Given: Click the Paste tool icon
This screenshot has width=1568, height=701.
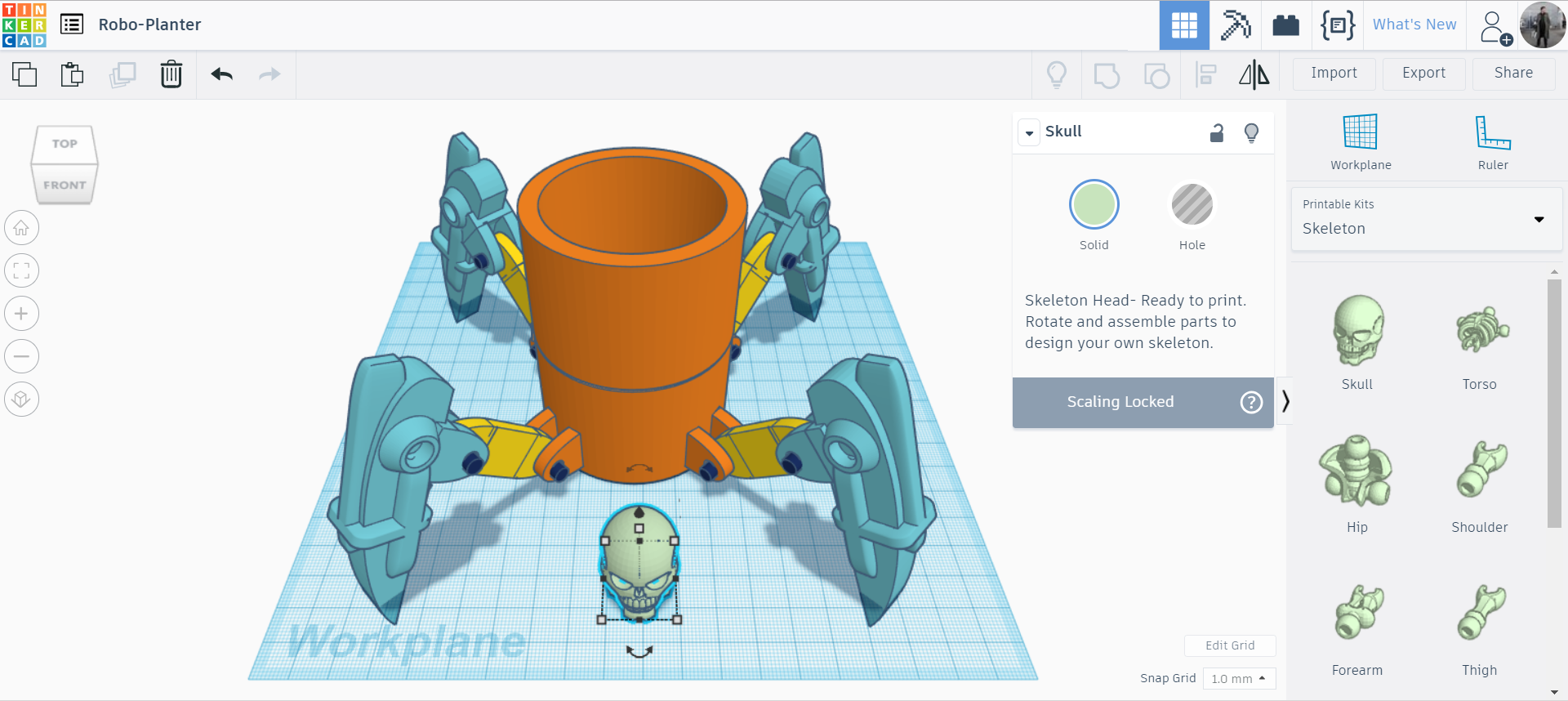Looking at the screenshot, I should pos(72,74).
